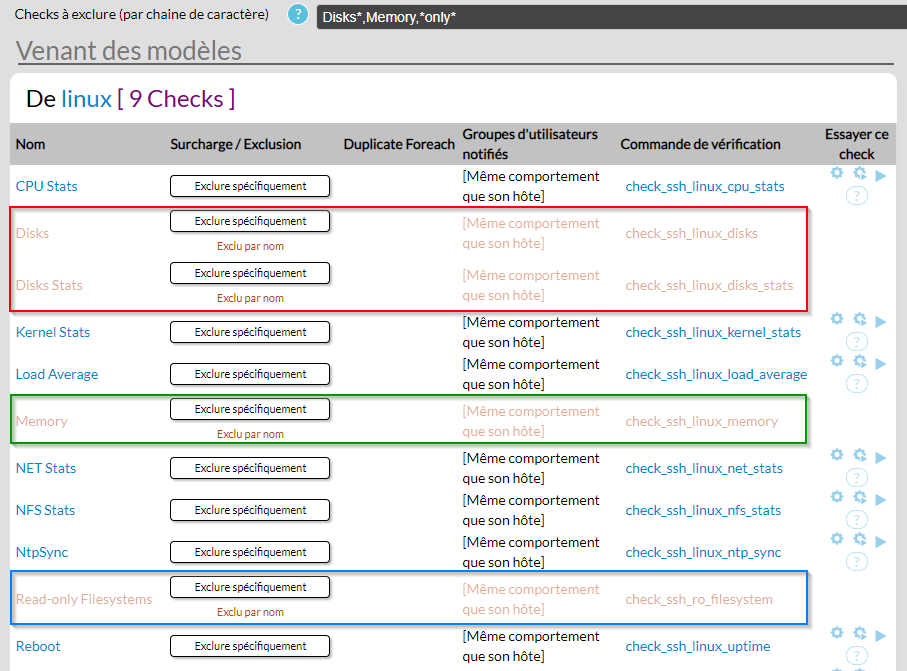Click "Exclure spécifiquement" for Read-only Filesystems

tap(250, 587)
